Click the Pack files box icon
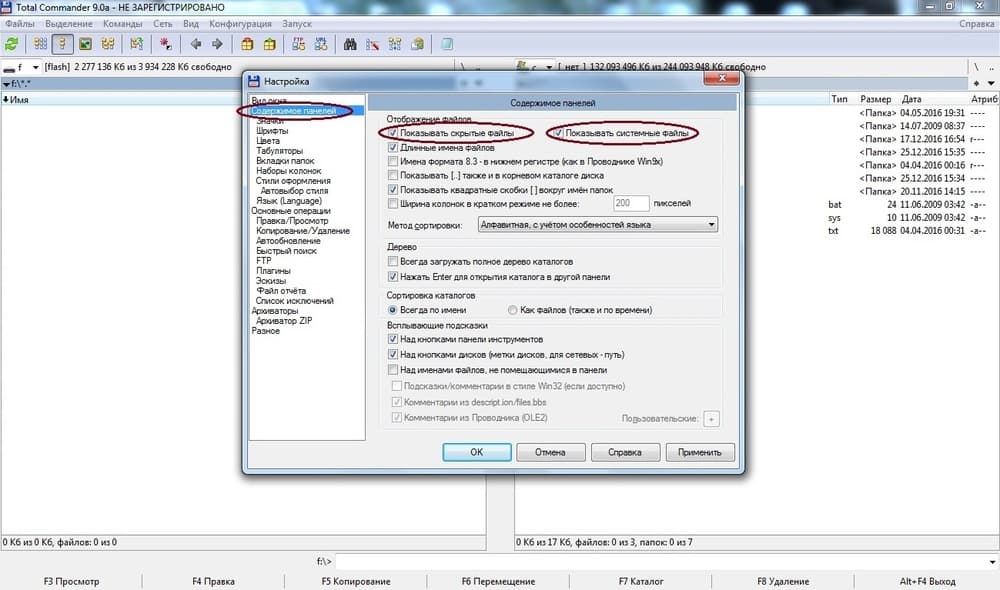This screenshot has height=590, width=1000. point(247,44)
